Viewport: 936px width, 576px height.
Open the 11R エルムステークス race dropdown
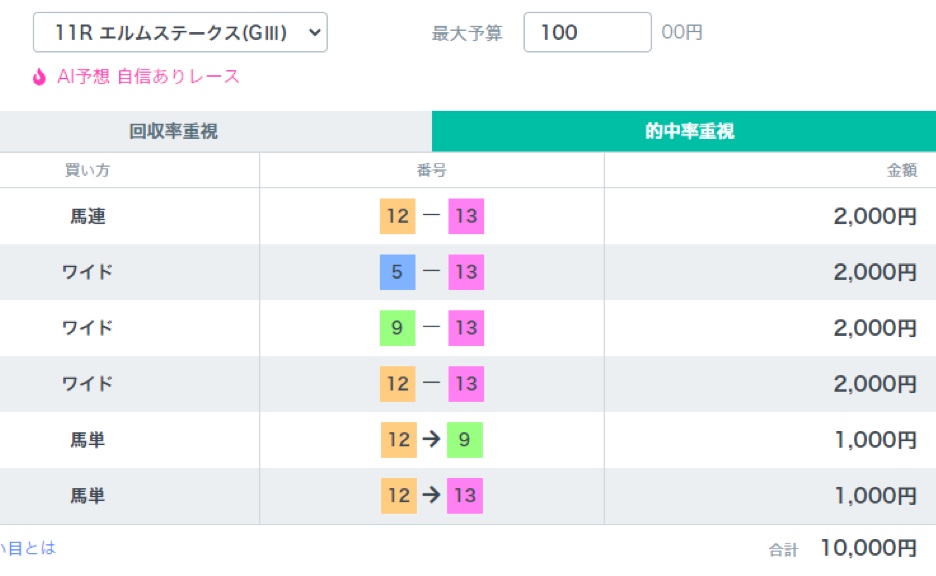coord(180,33)
